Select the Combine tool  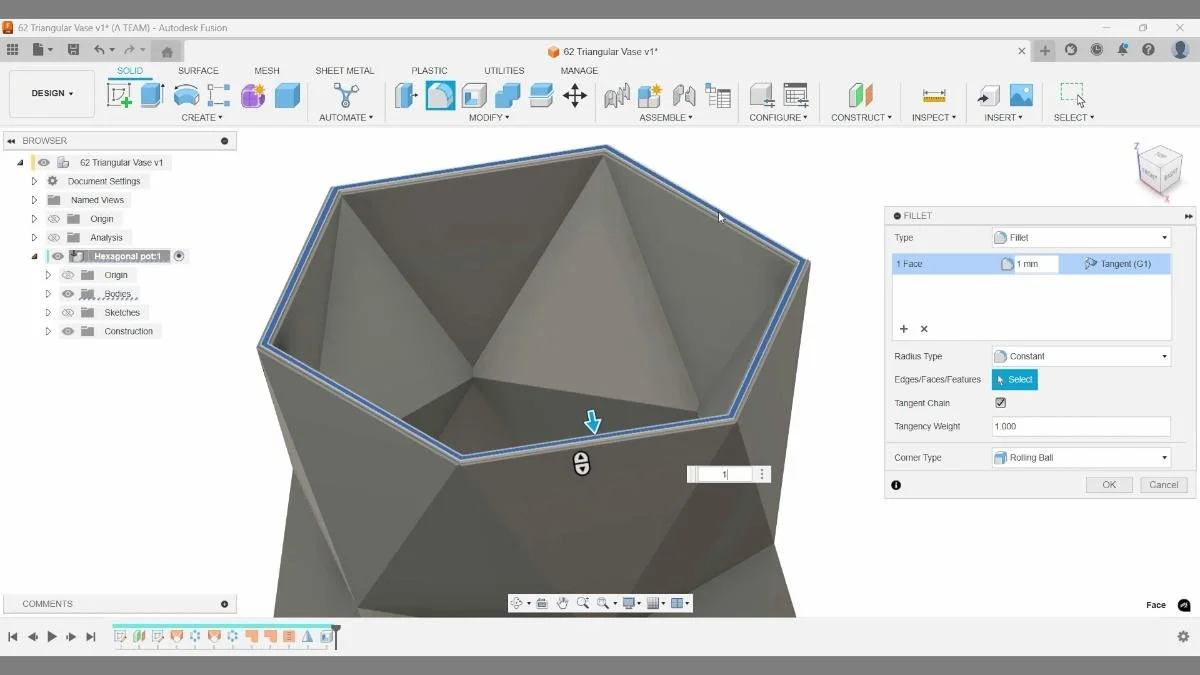pyautogui.click(x=506, y=95)
